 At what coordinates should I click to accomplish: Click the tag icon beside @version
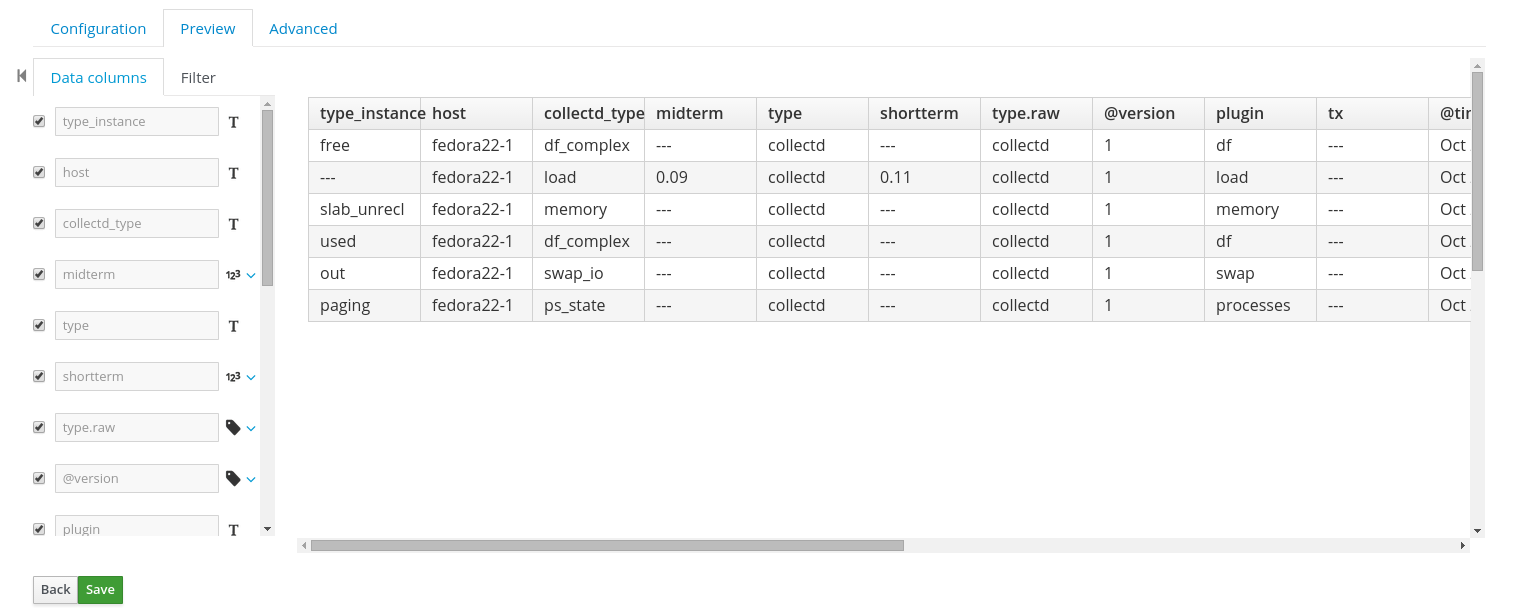(233, 478)
